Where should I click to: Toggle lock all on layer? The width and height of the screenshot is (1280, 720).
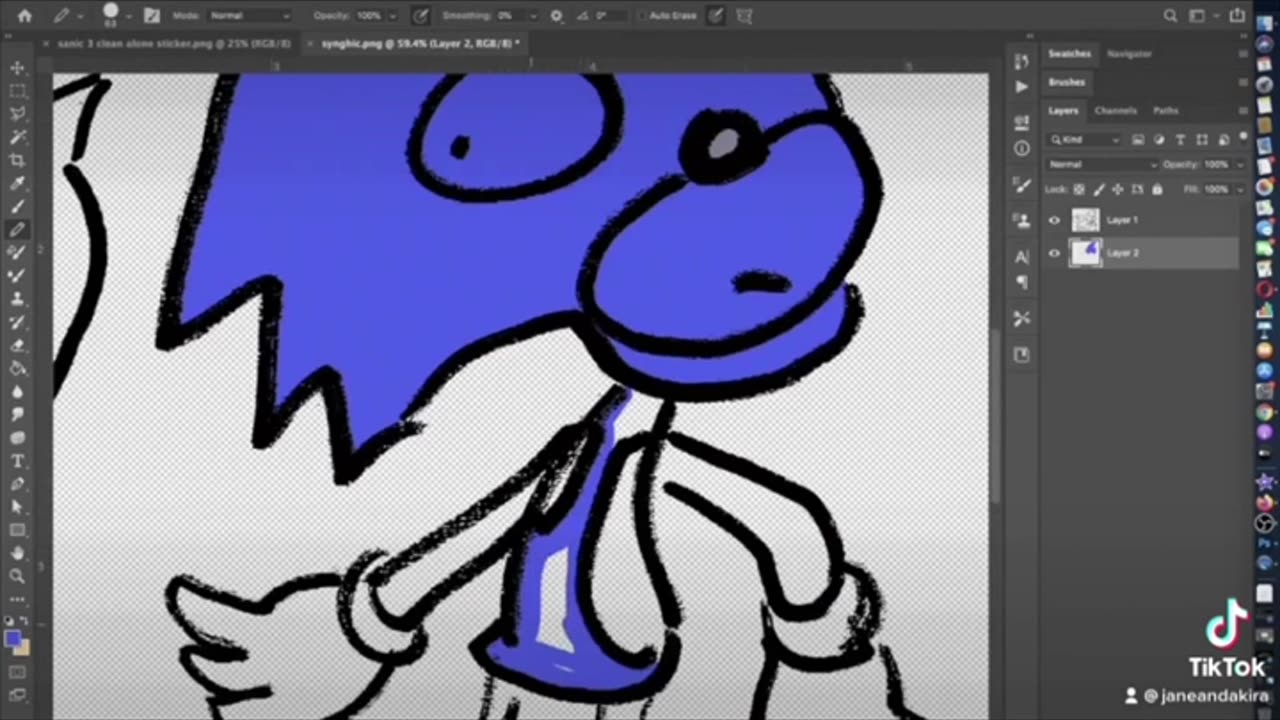(1157, 189)
